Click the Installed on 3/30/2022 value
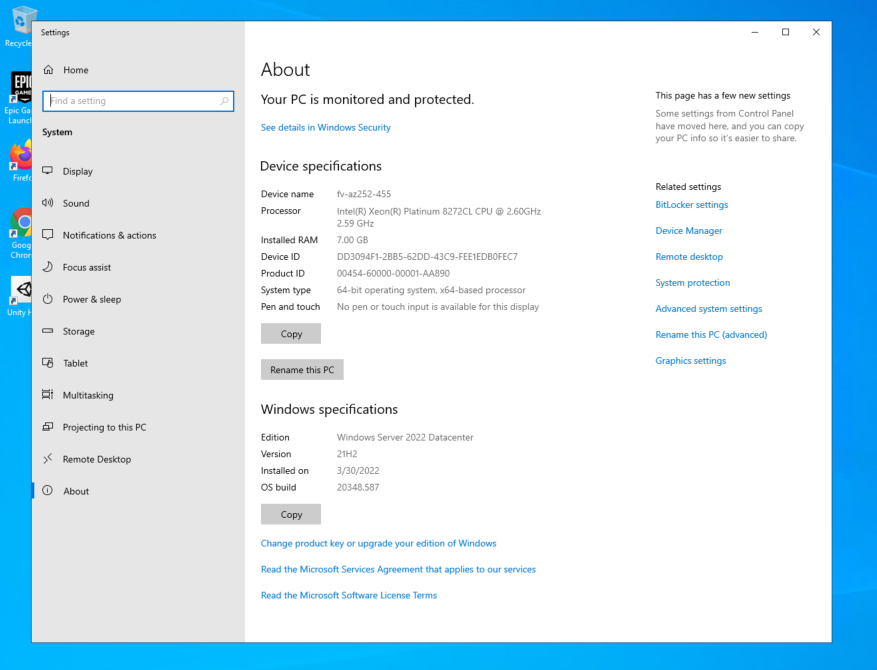This screenshot has height=670, width=877. (x=358, y=471)
